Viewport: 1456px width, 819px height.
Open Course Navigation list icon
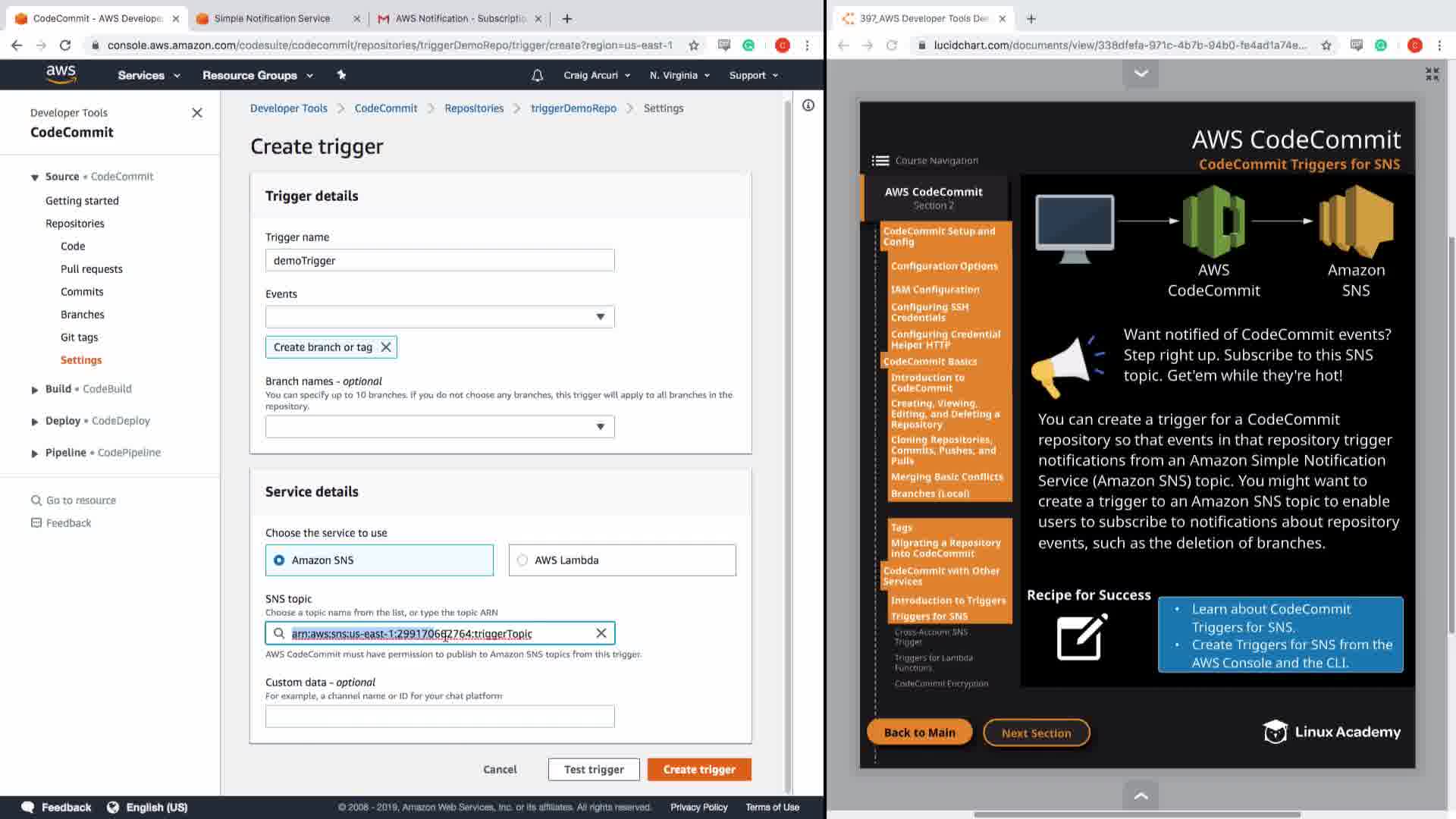click(x=880, y=161)
